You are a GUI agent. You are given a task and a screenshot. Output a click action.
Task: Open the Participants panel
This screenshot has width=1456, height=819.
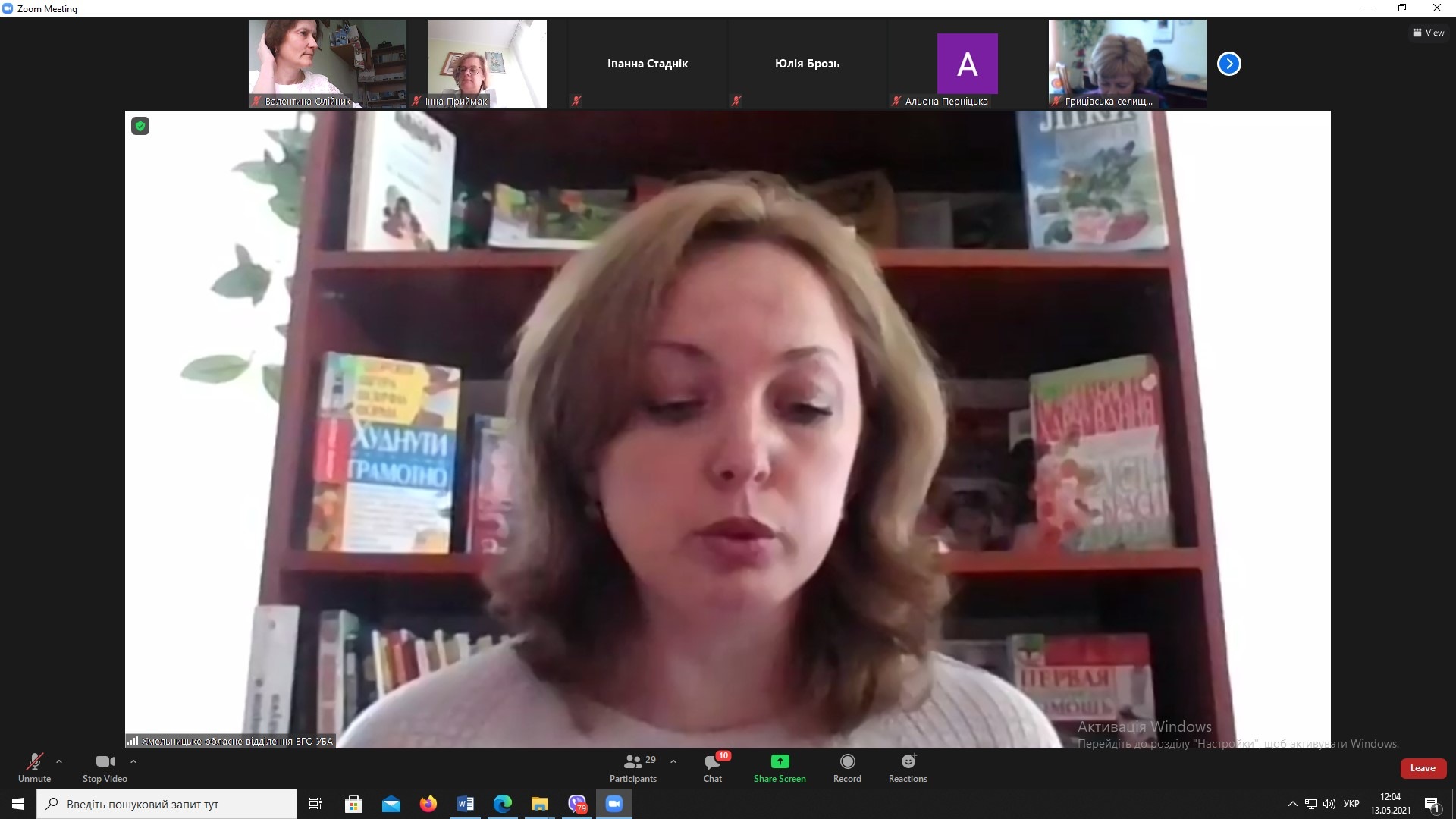click(633, 767)
